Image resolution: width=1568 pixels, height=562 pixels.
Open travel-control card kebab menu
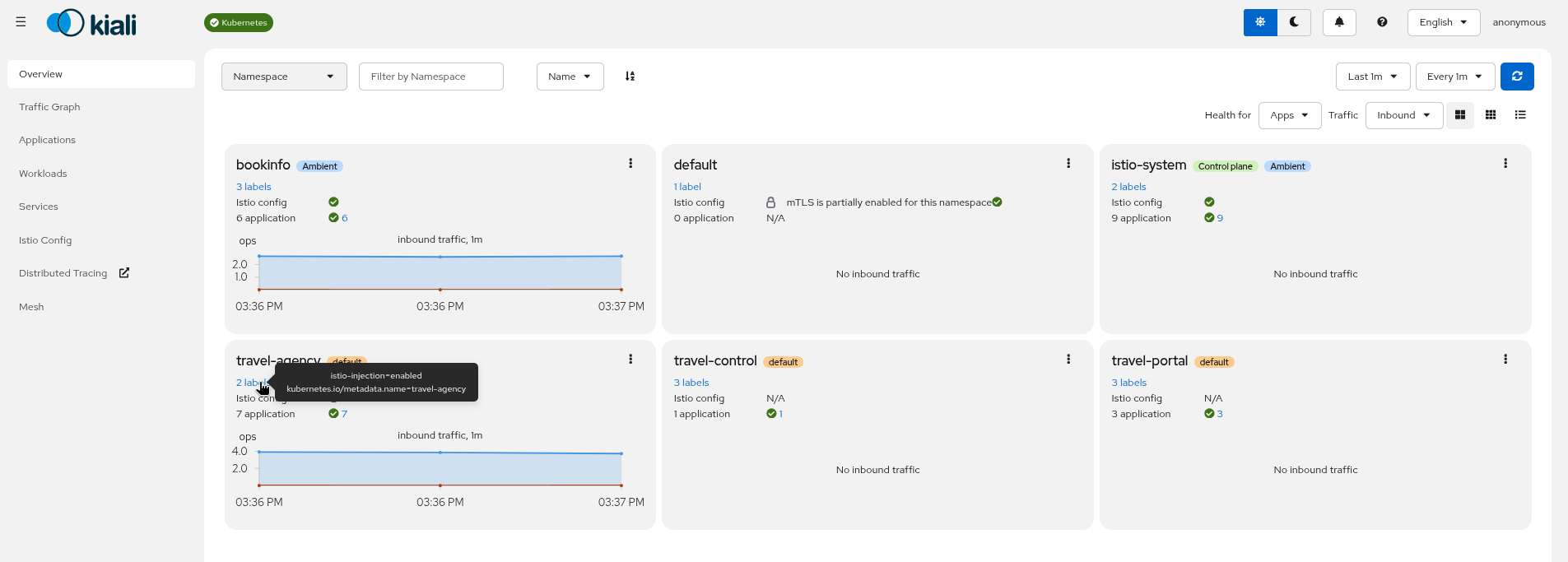click(1068, 360)
